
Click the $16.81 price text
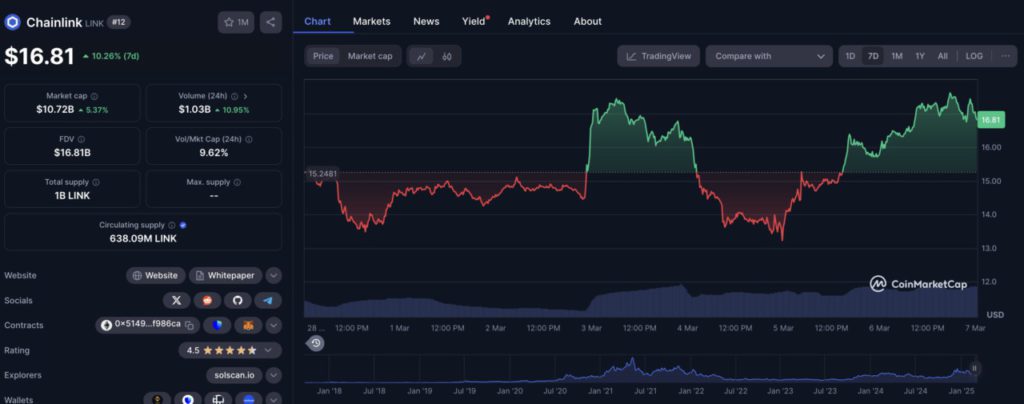click(39, 57)
